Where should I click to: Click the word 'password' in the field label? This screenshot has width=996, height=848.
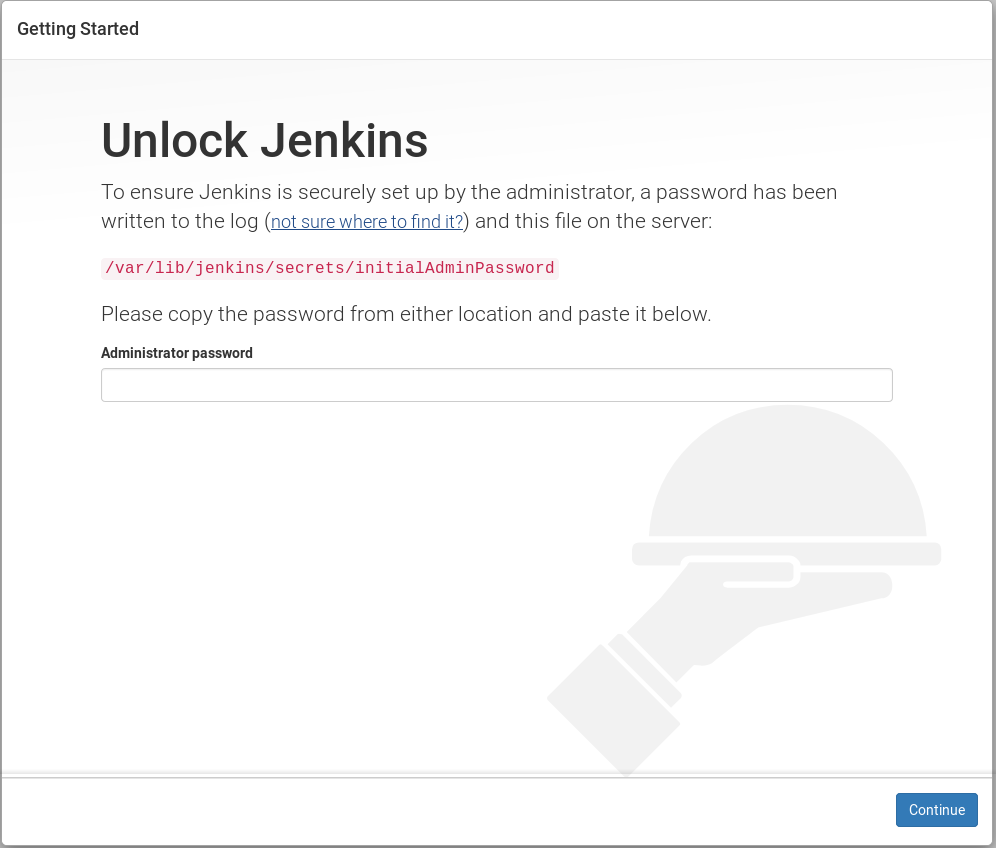pos(222,353)
